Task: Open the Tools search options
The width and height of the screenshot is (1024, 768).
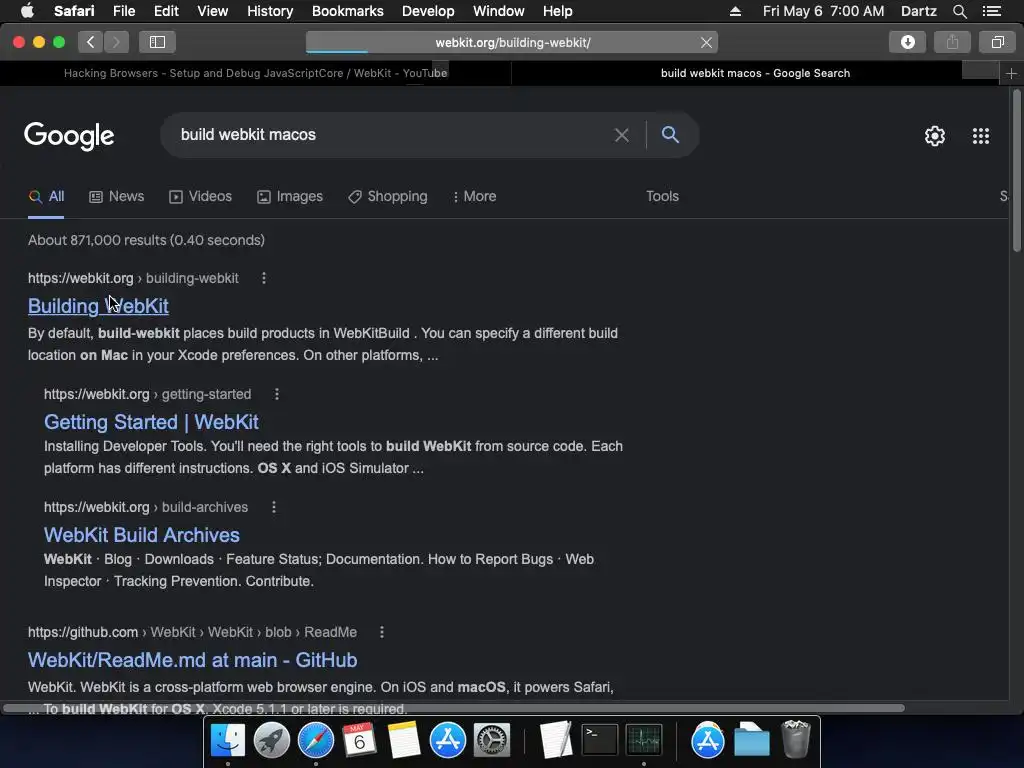Action: point(662,197)
